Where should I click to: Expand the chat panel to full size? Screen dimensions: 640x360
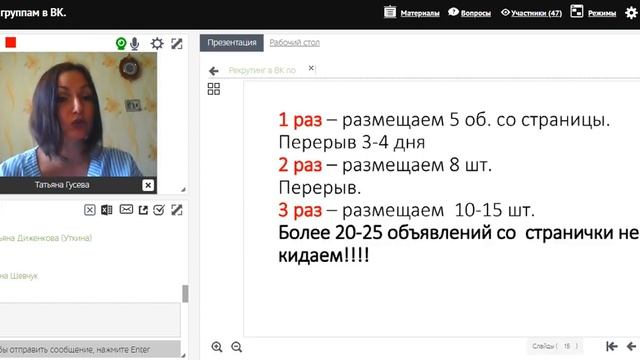[x=177, y=210]
